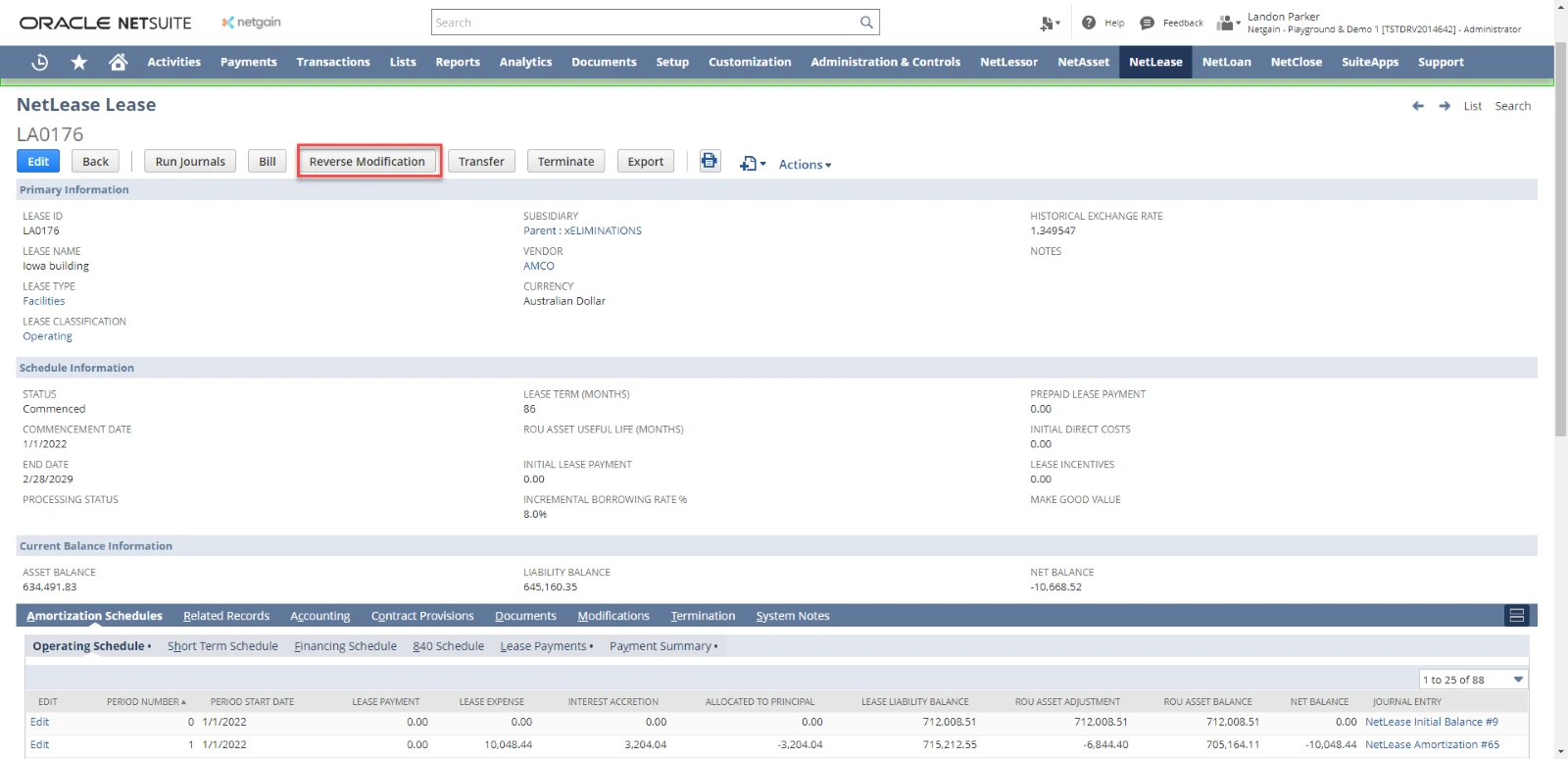
Task: Go to the Home icon
Action: click(x=119, y=62)
